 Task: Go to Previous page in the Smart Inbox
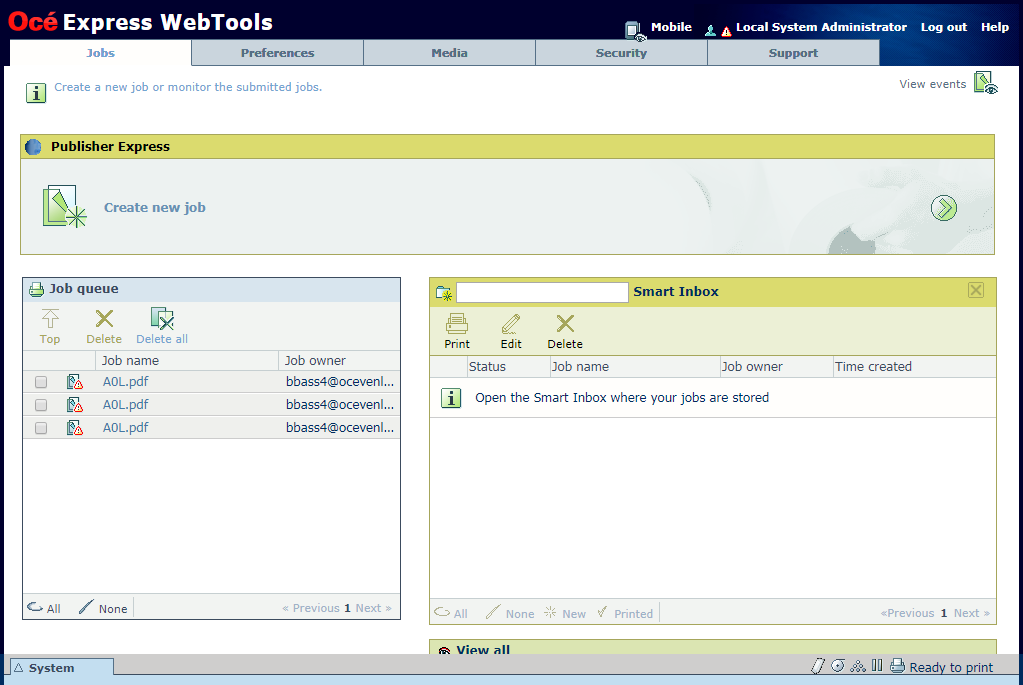(x=908, y=613)
